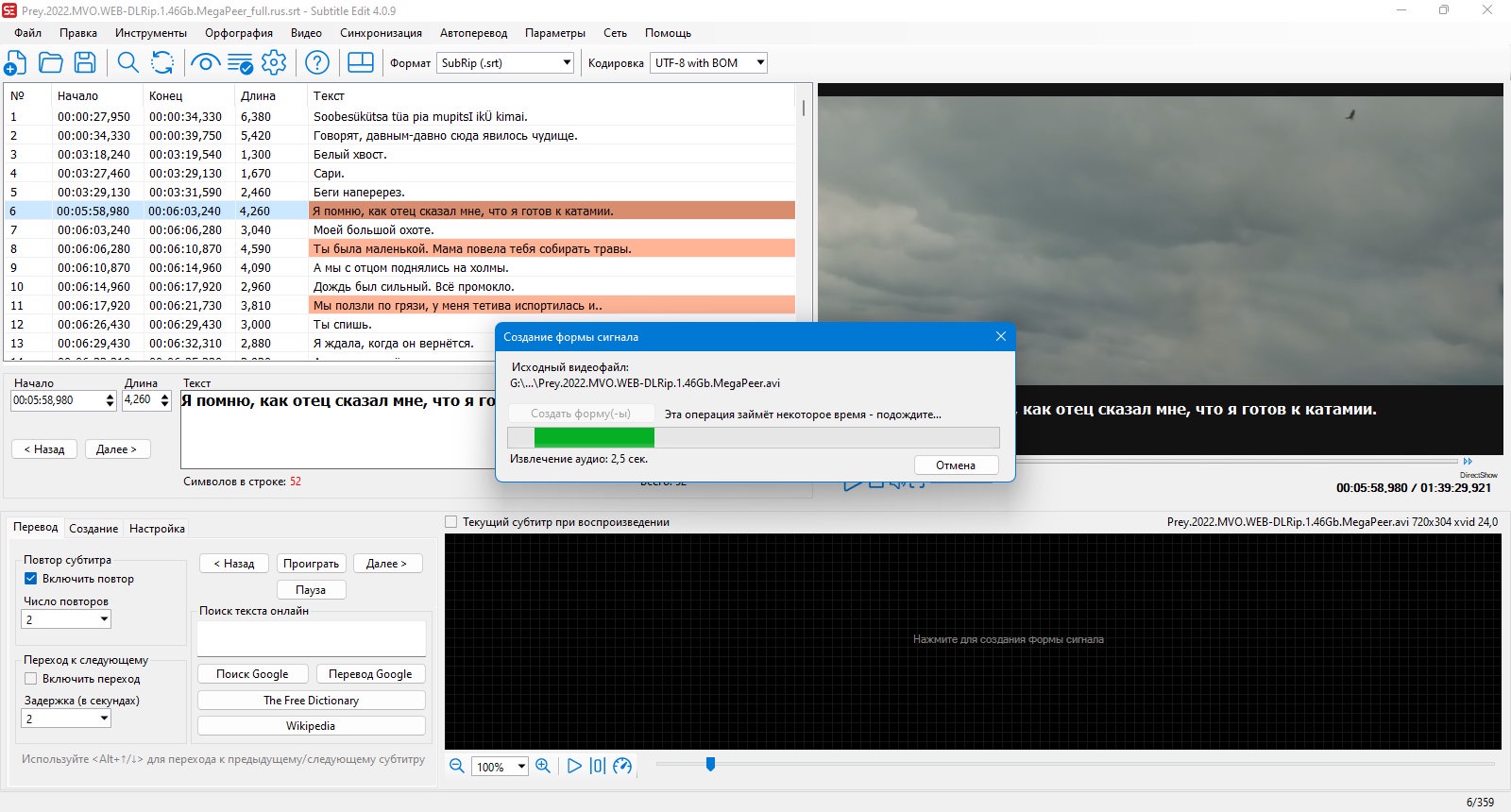Create a new subtitle file

pos(15,63)
